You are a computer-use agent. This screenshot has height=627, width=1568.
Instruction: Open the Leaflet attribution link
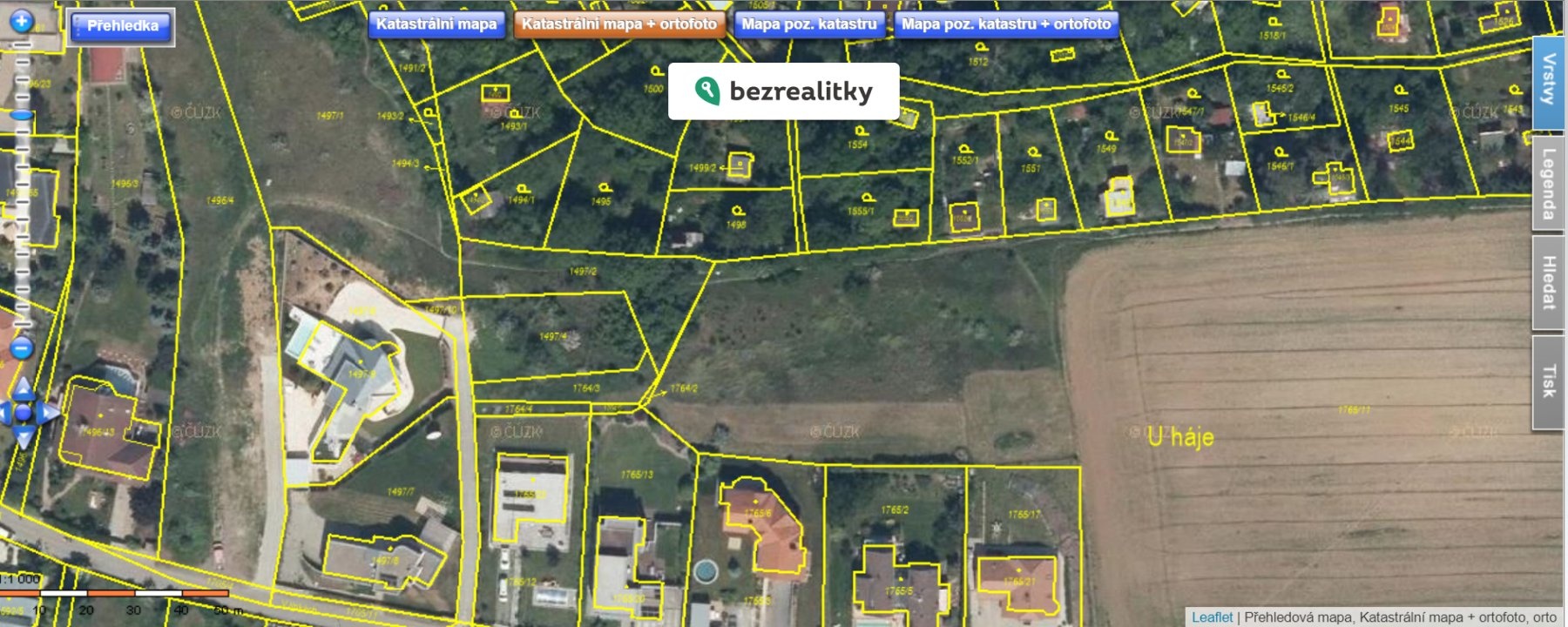[x=1212, y=617]
